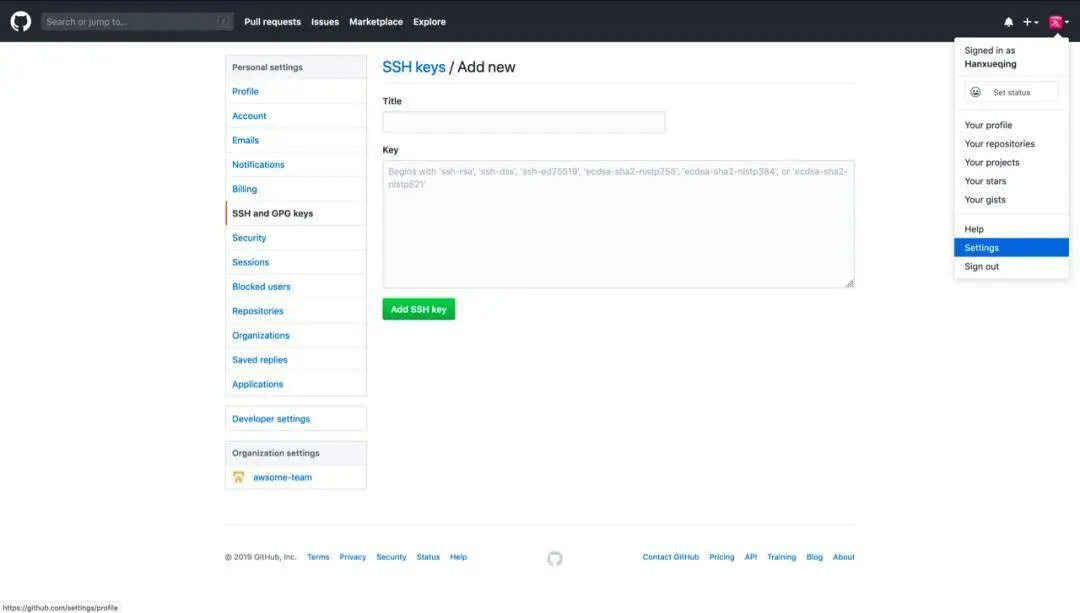
Task: Click the SSH keys breadcrumb link
Action: coord(414,67)
